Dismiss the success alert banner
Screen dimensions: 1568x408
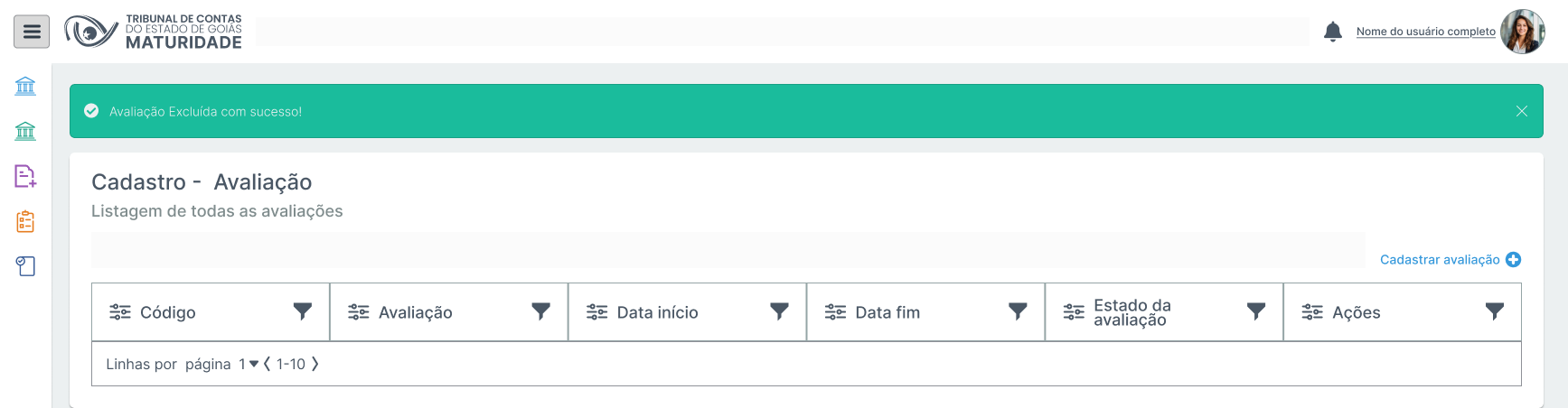pyautogui.click(x=1522, y=111)
